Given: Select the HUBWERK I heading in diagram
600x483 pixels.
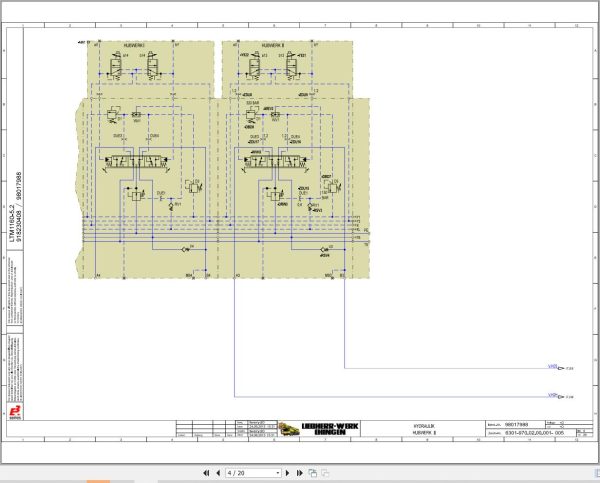Looking at the screenshot, I should [134, 46].
